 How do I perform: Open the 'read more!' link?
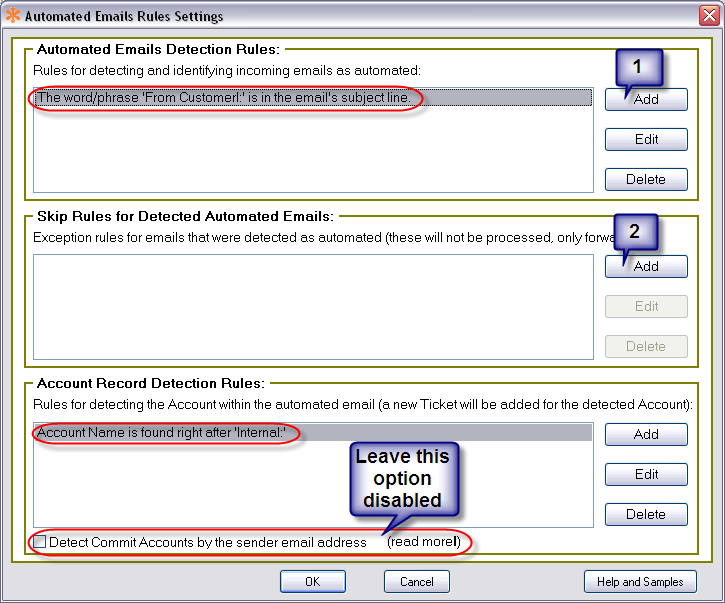(x=424, y=542)
